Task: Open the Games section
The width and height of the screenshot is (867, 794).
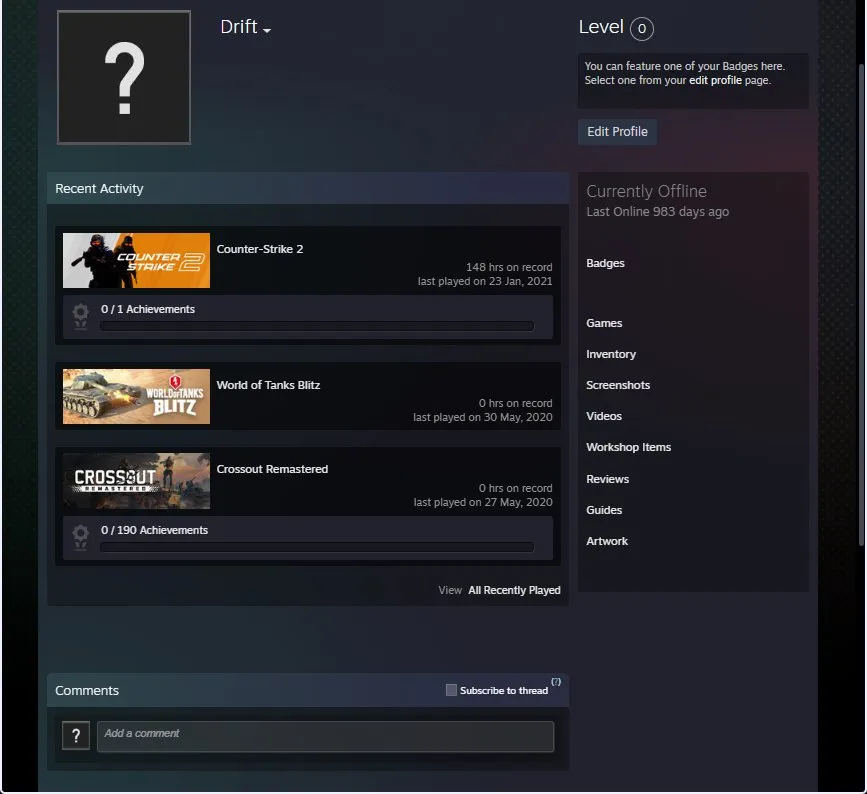Action: pyautogui.click(x=604, y=323)
